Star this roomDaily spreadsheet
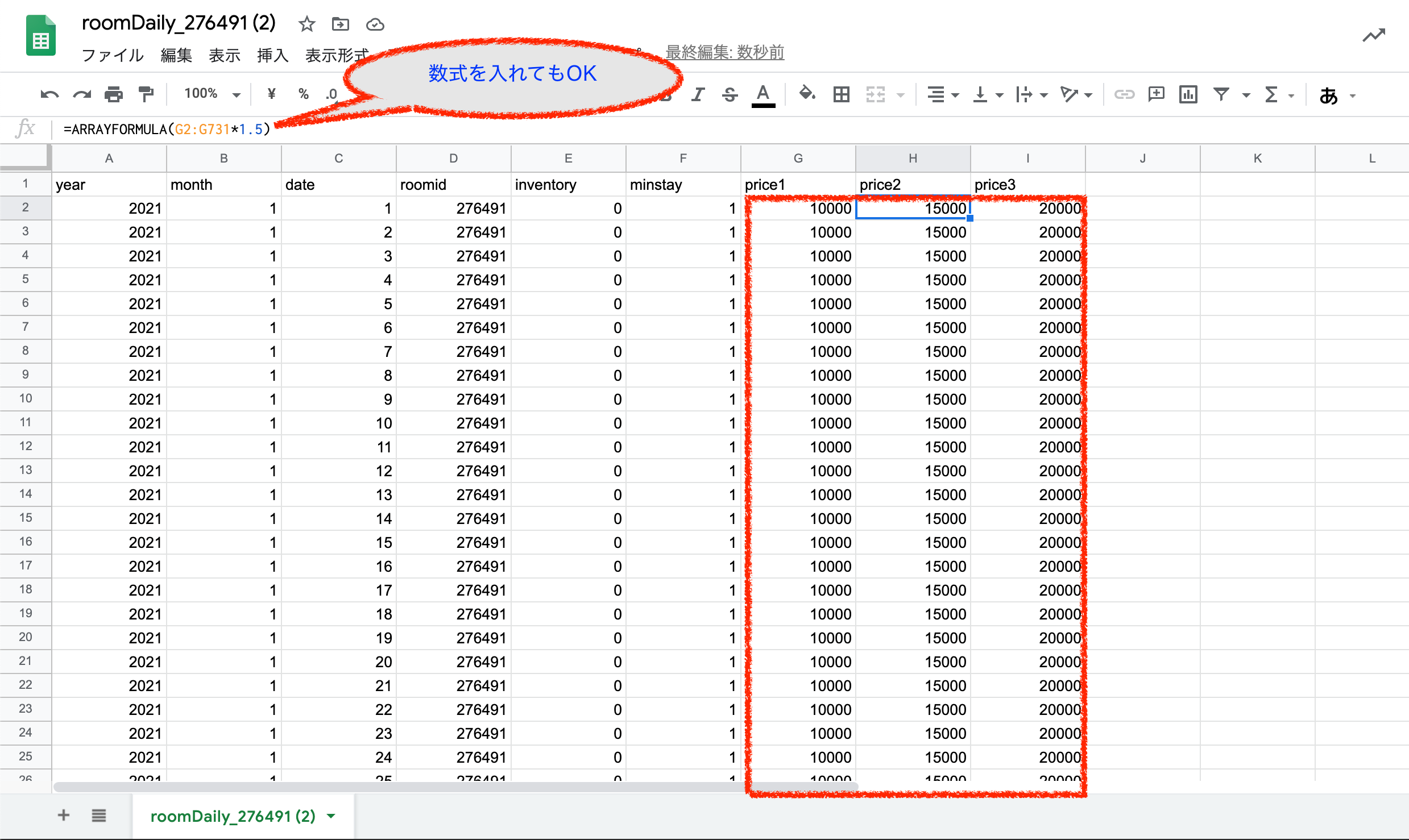Screen dimensions: 1409x840 click(x=306, y=24)
